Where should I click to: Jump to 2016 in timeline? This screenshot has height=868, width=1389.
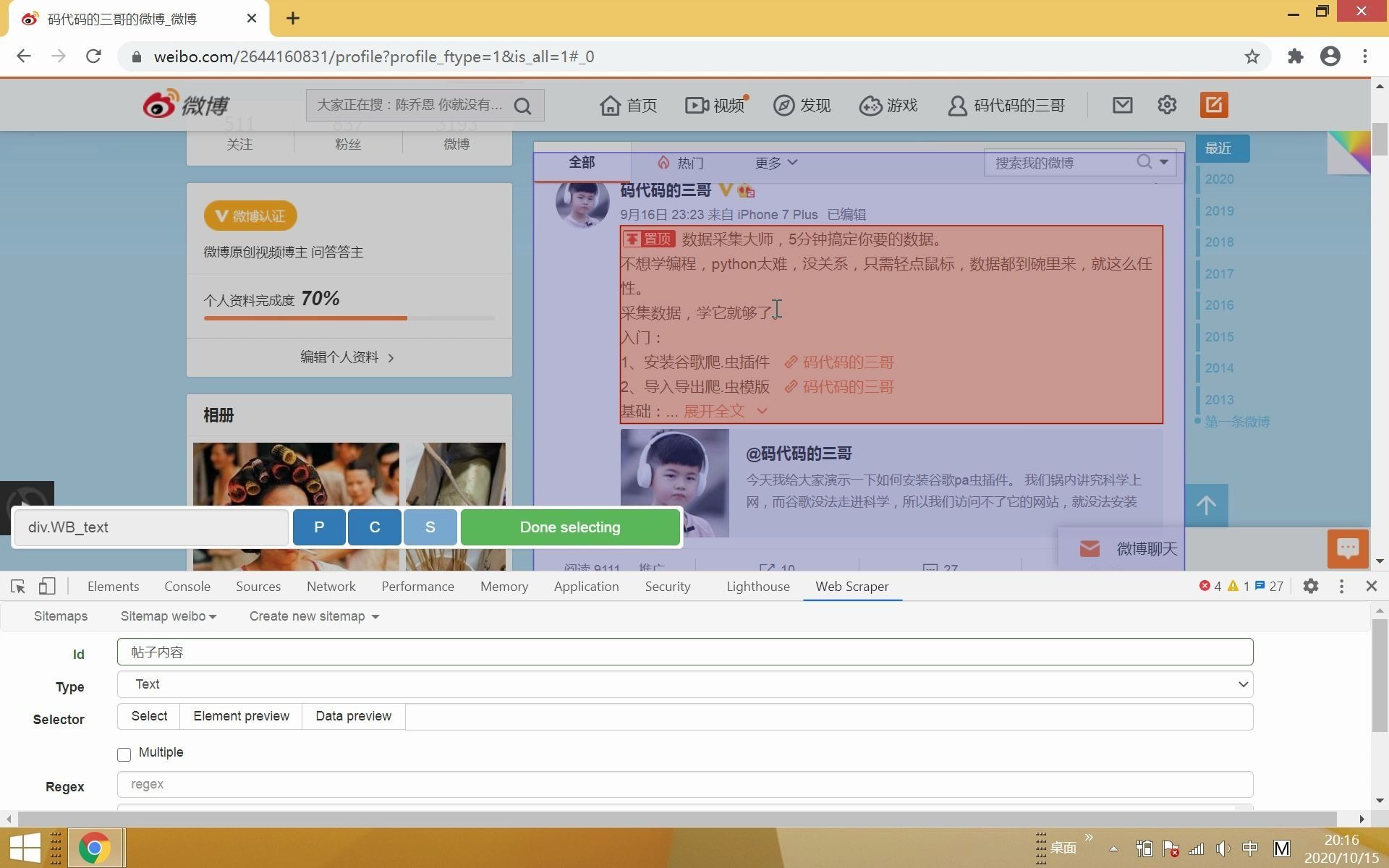tap(1220, 305)
